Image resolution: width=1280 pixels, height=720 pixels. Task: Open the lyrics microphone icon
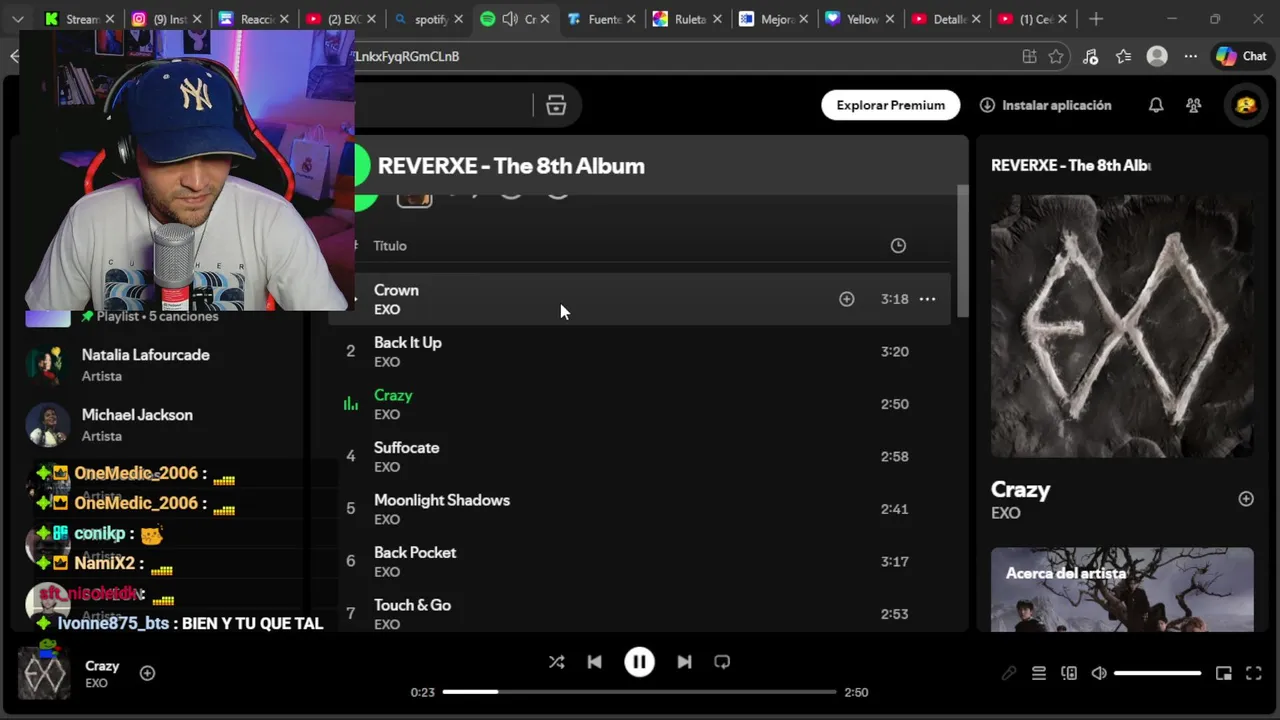[1009, 673]
